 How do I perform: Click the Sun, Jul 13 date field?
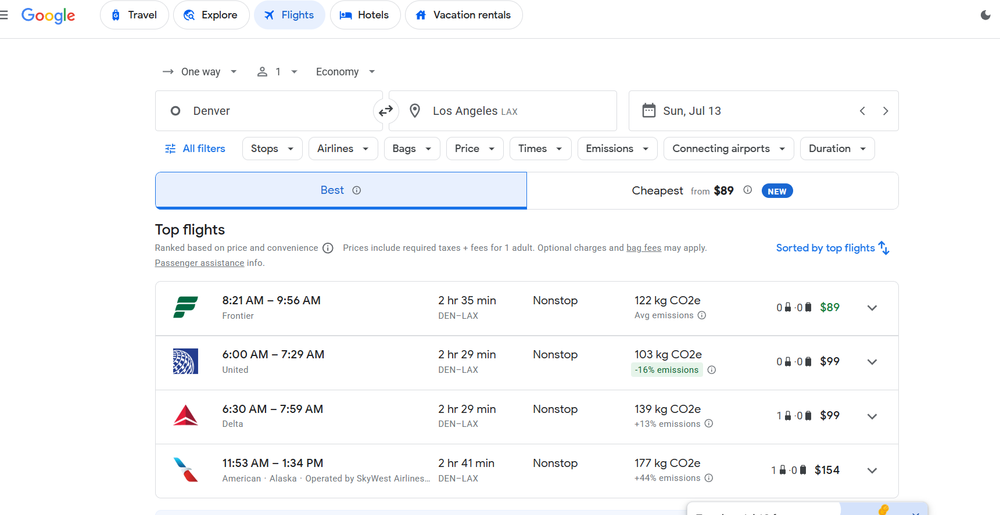[763, 111]
